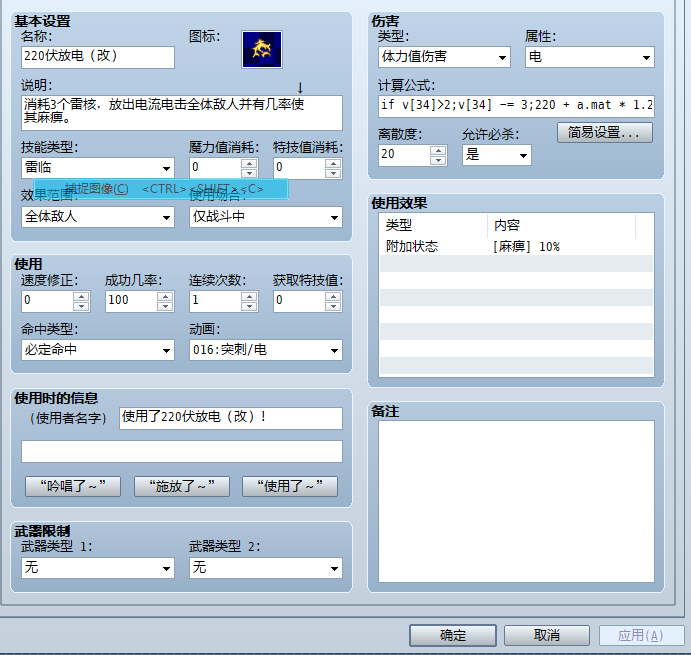The image size is (691, 655).
Task: Decrease 特技值消耗 with the down arrow
Action: [x=333, y=173]
